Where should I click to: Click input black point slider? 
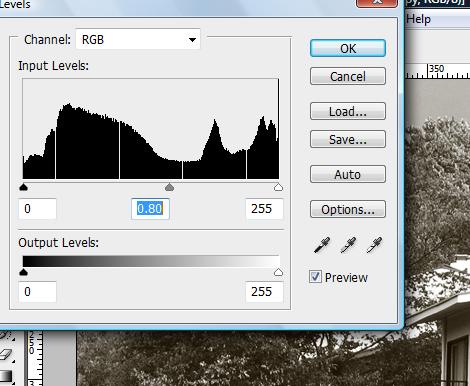pos(23,187)
